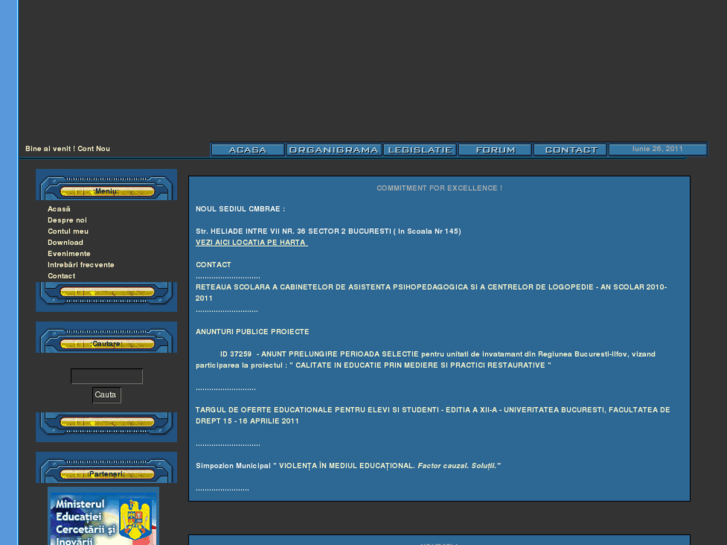Go to the LEGISLATIE tab
The width and height of the screenshot is (727, 545).
tap(420, 150)
